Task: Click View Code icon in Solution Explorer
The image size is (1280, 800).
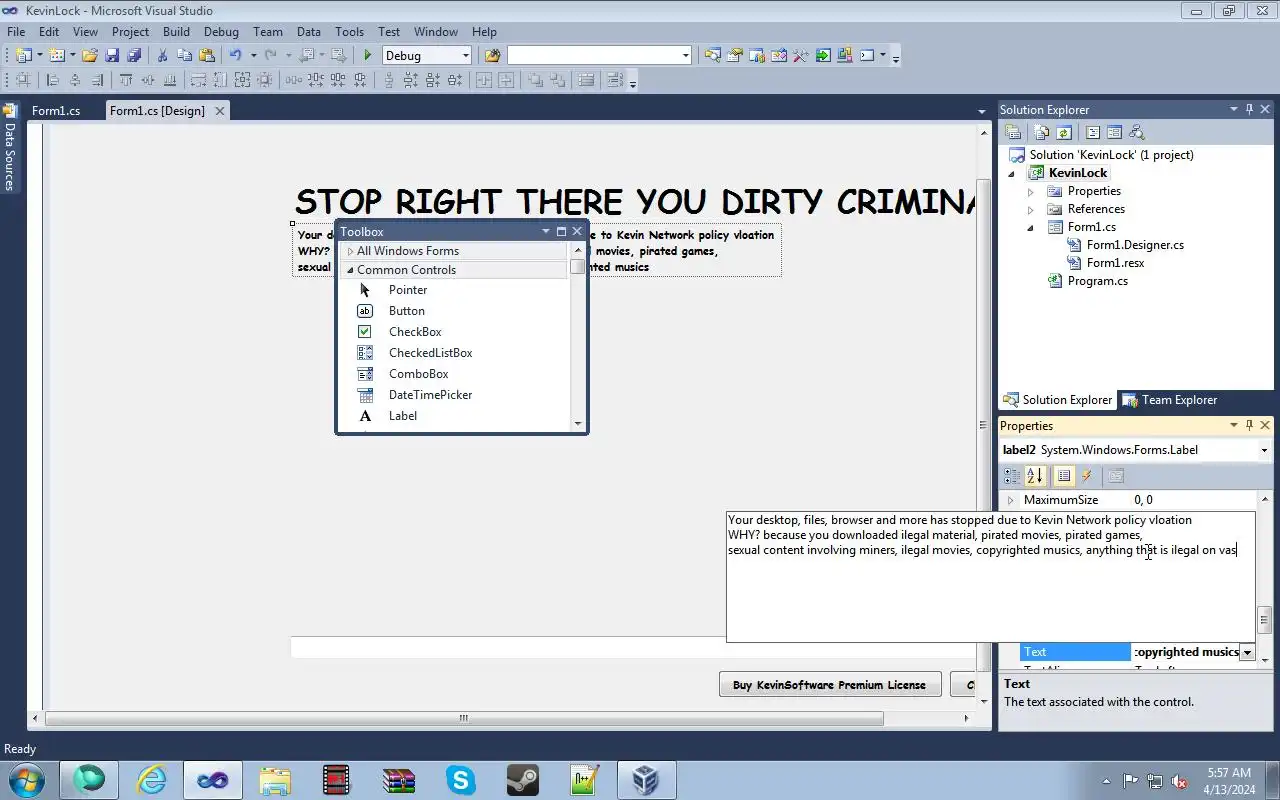Action: coord(1093,132)
